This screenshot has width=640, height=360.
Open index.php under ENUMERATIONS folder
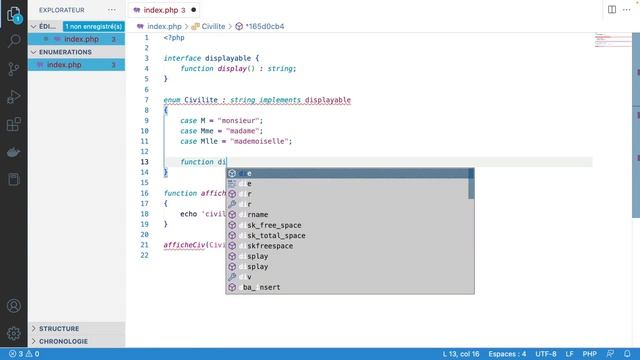point(77,65)
